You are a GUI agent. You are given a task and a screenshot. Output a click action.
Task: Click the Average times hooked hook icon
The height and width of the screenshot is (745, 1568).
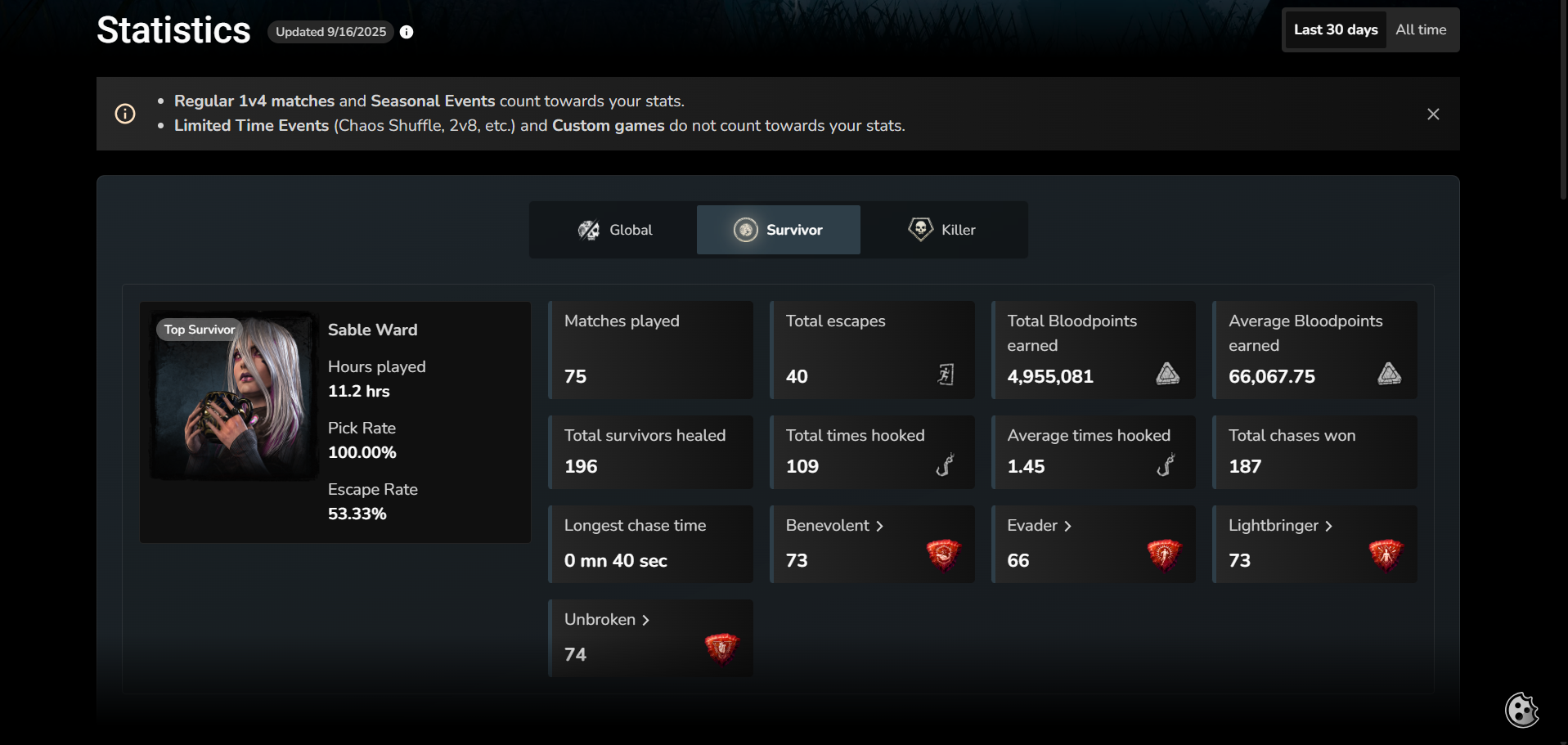coord(1166,465)
